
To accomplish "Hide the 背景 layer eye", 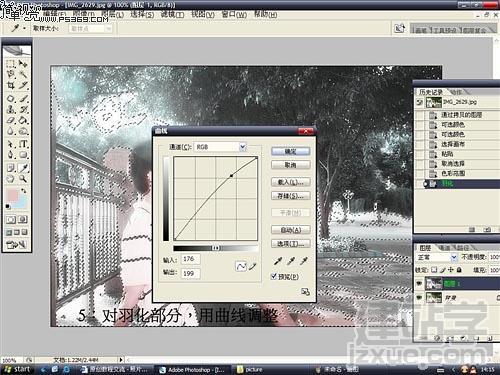I will tap(419, 297).
